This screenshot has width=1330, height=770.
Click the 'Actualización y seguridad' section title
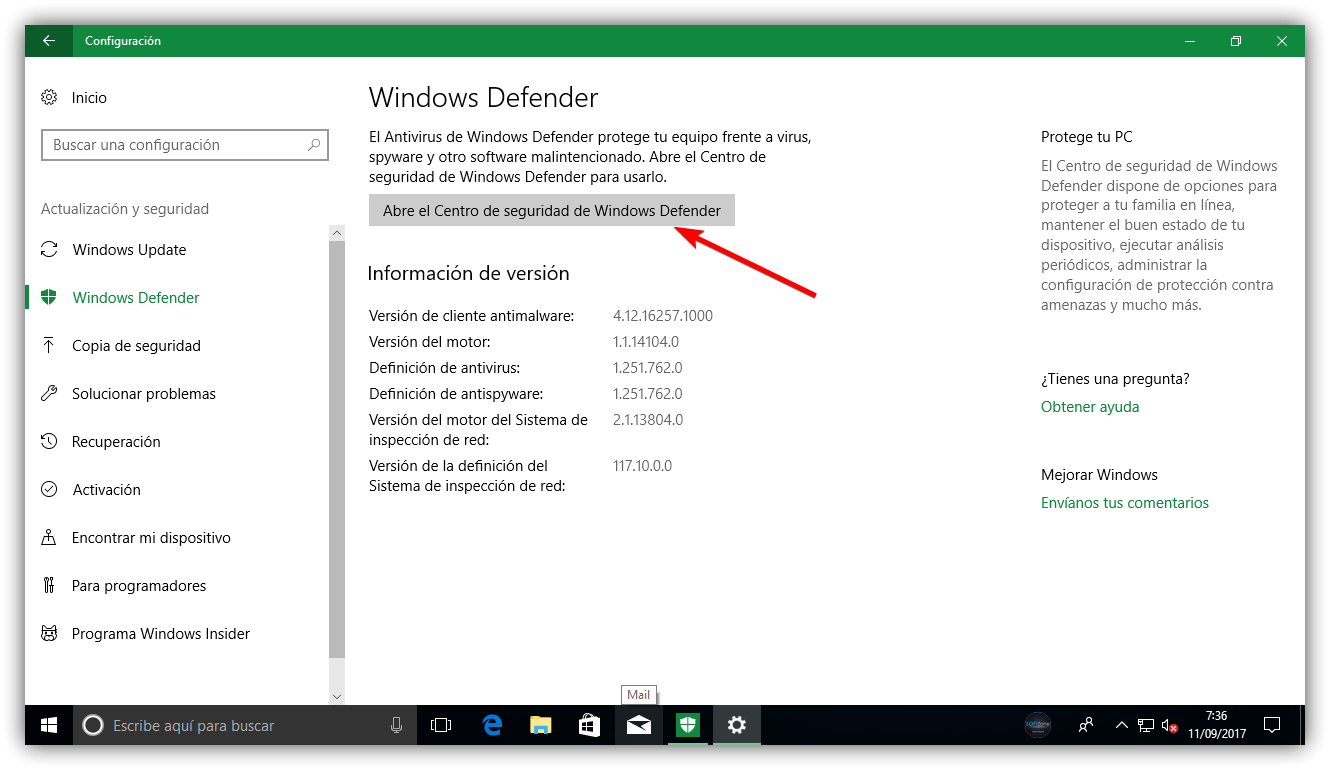pyautogui.click(x=125, y=209)
